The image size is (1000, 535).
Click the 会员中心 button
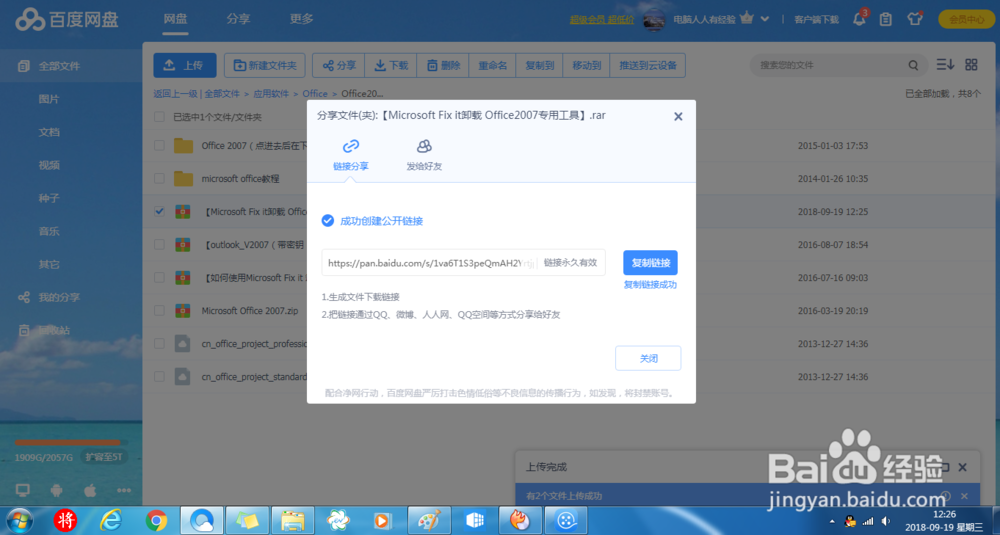pyautogui.click(x=966, y=19)
